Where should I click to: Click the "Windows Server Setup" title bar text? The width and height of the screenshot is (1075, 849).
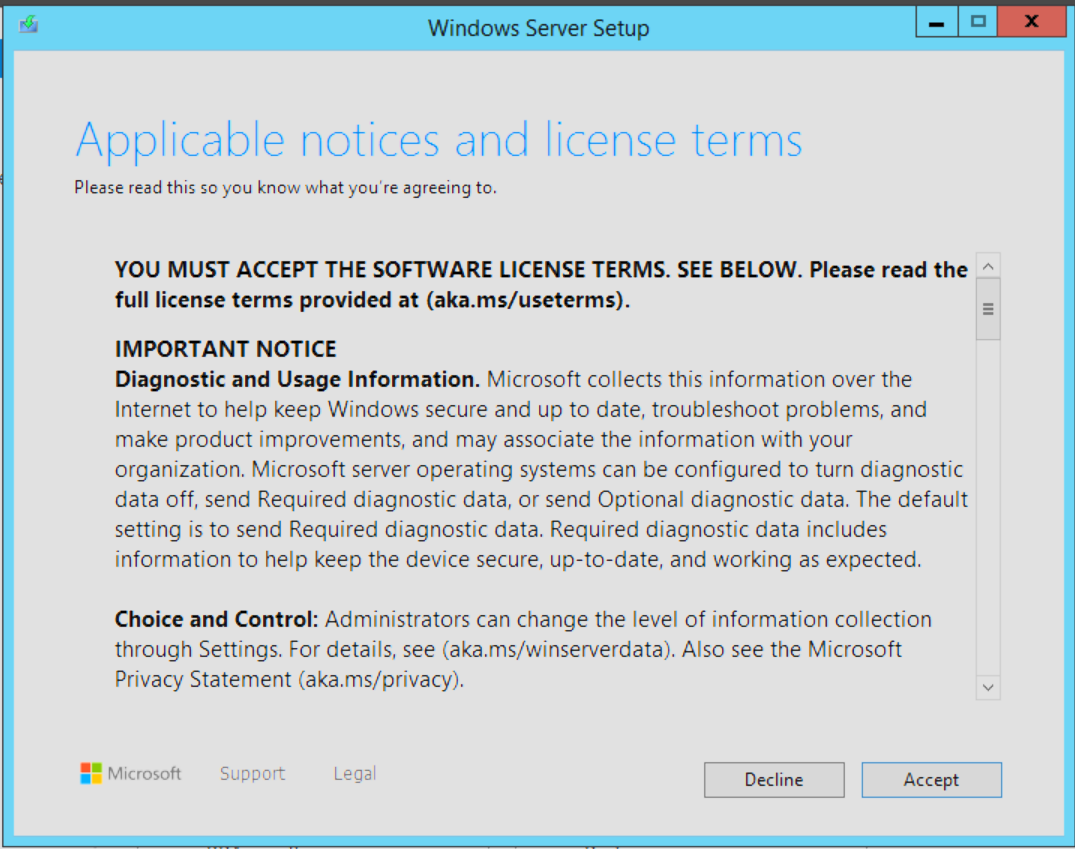(x=538, y=28)
